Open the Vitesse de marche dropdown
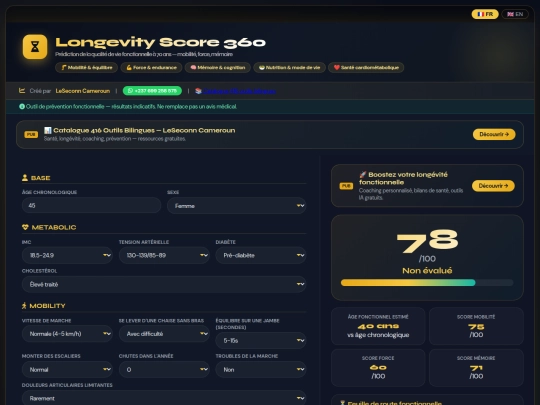Image resolution: width=540 pixels, height=405 pixels. pos(67,334)
